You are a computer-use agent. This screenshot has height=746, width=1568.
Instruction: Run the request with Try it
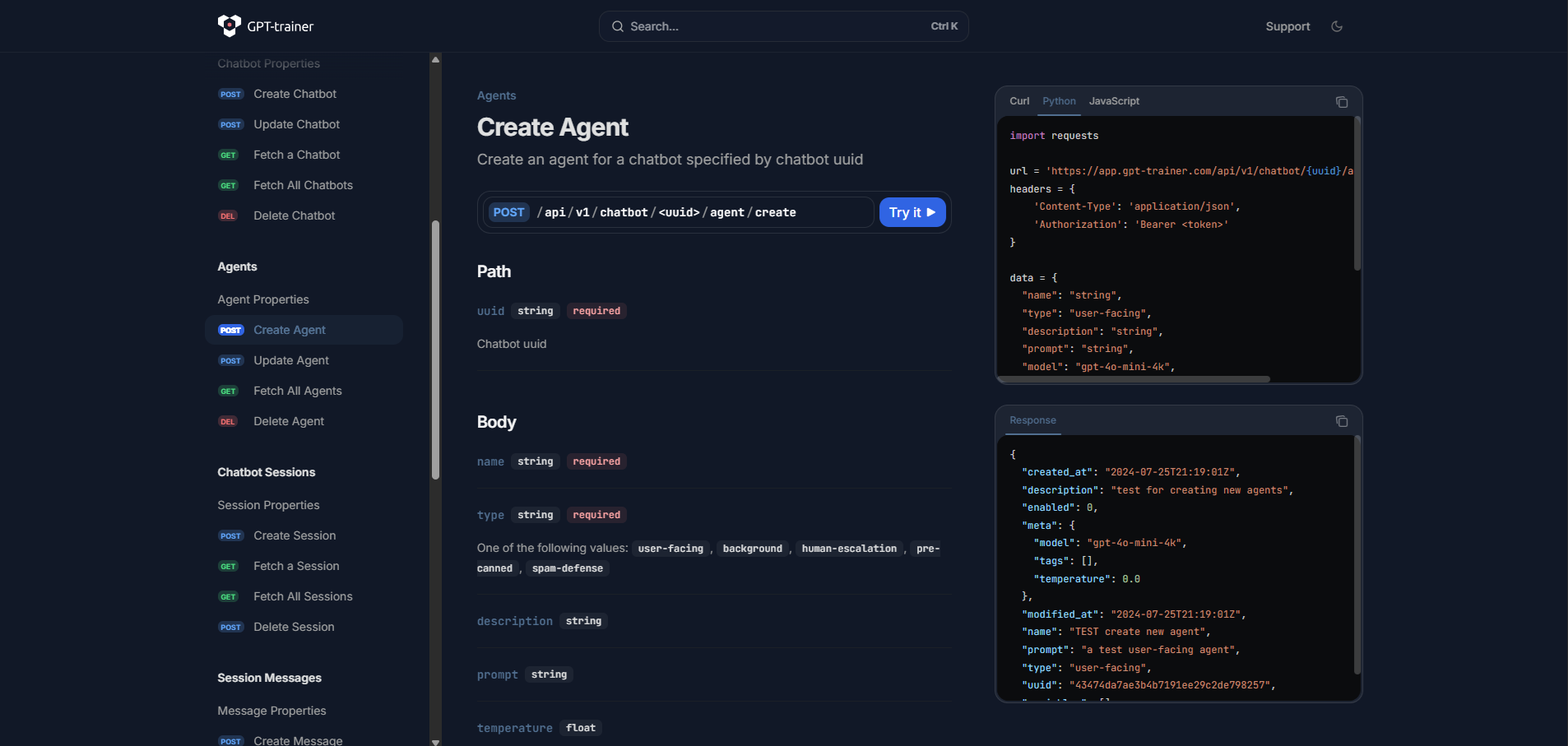point(912,212)
